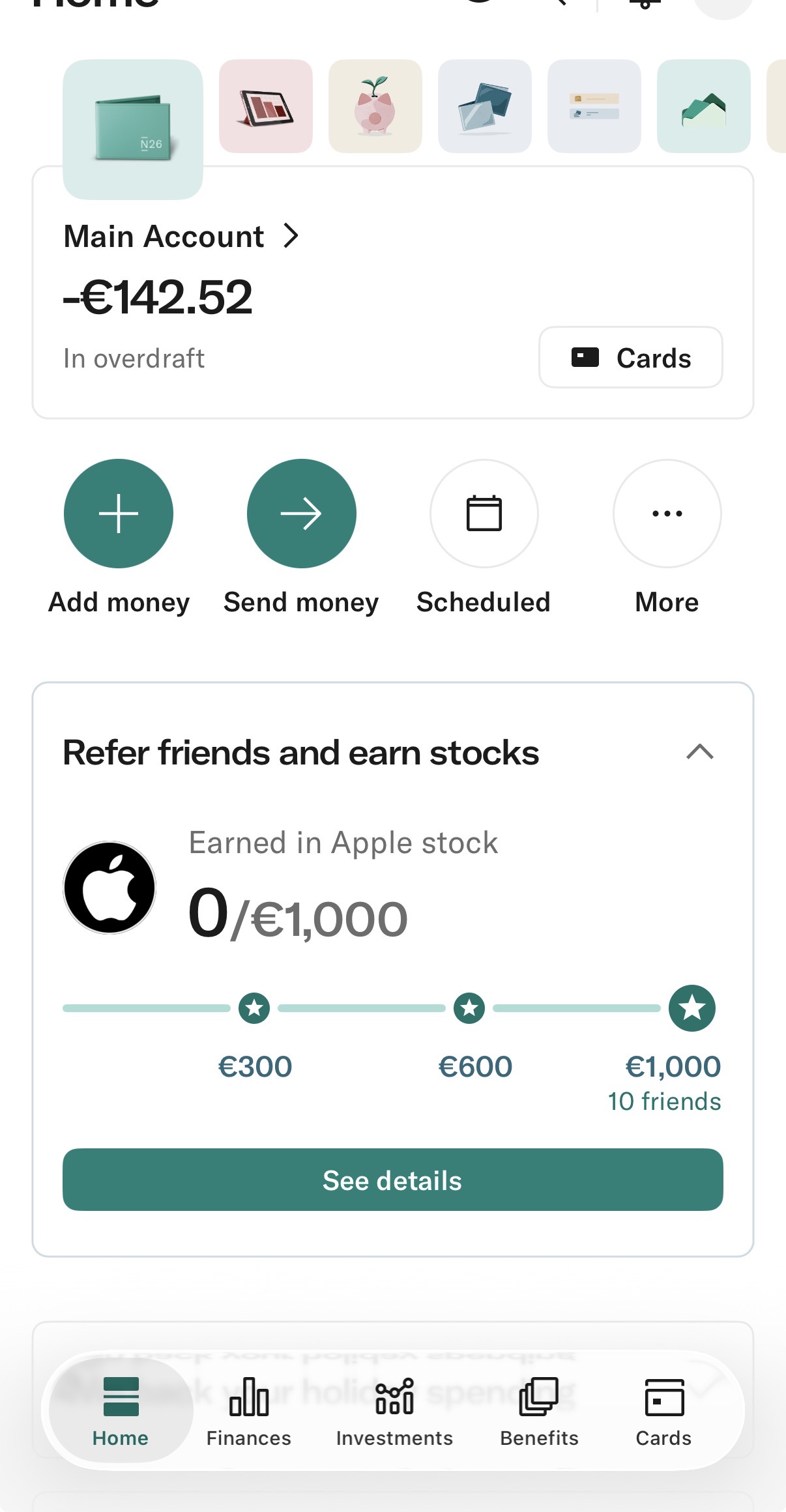Tap the Apple stock logo
This screenshot has width=786, height=1512.
(x=109, y=888)
